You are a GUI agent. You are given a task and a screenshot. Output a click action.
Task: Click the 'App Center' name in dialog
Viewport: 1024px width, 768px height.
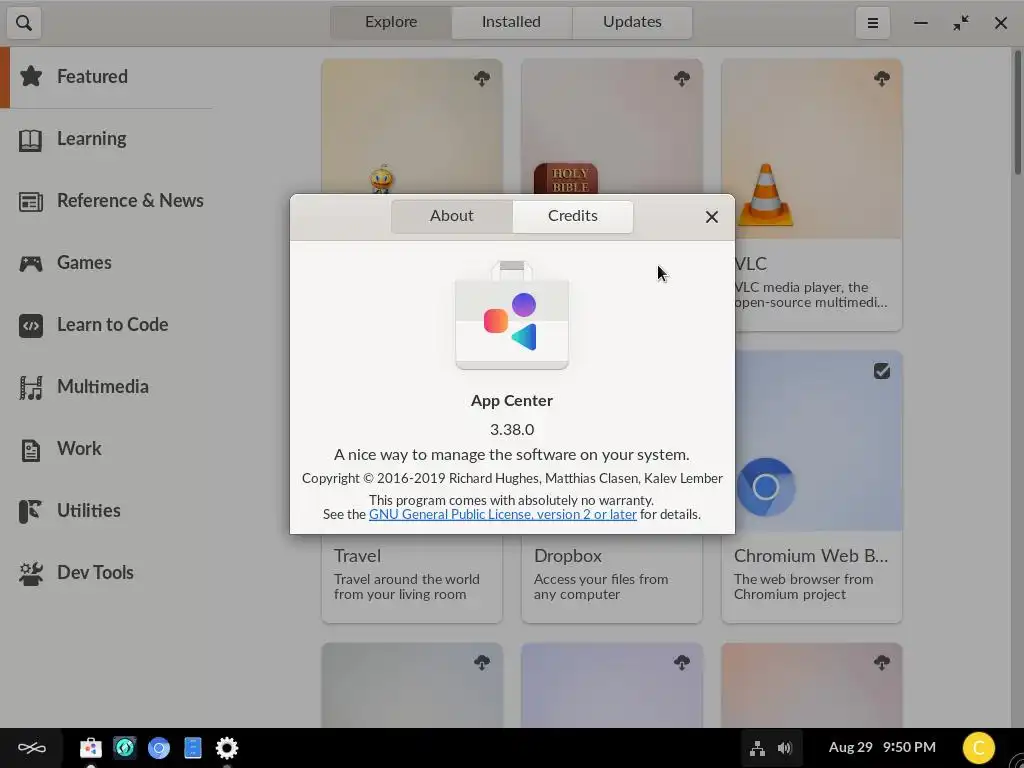pos(512,401)
